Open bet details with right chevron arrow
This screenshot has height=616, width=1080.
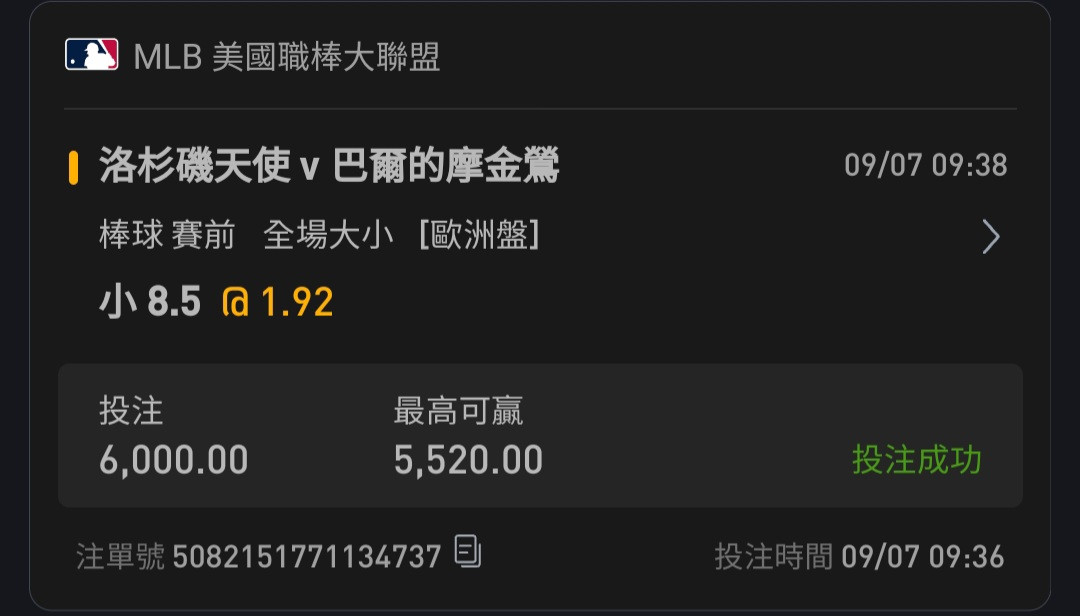click(990, 236)
